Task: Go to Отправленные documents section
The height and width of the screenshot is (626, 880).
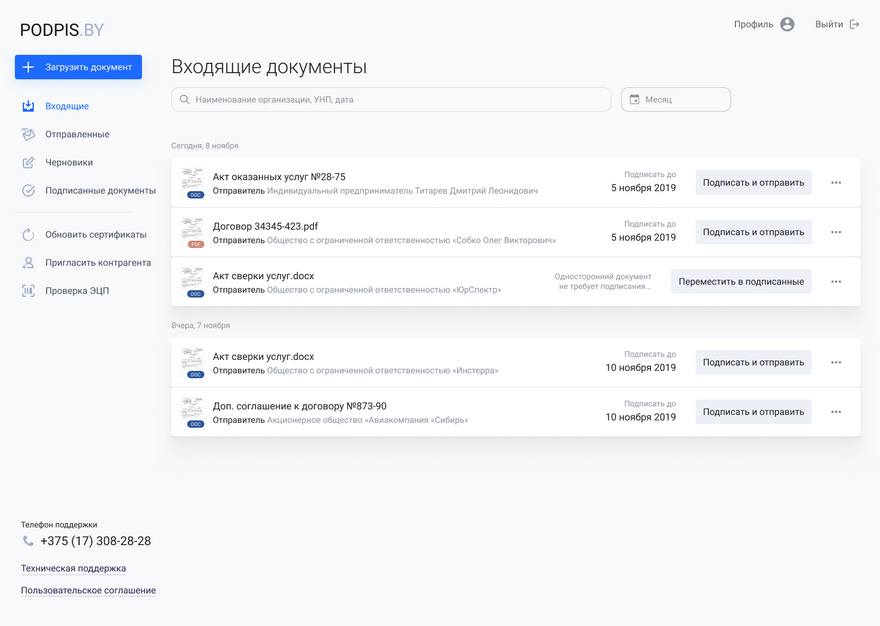Action: [x=77, y=135]
